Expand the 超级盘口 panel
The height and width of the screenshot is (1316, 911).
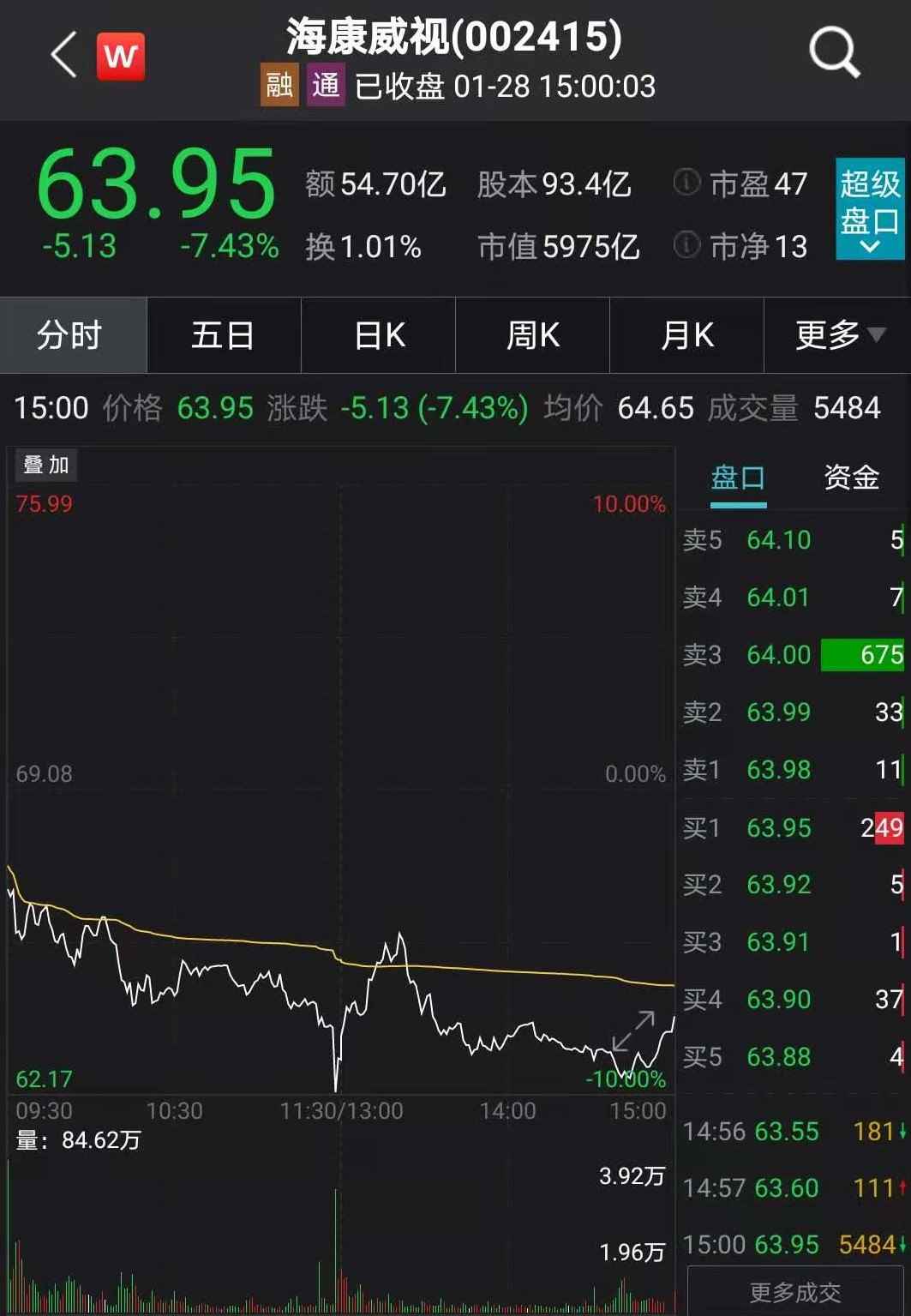coord(870,208)
